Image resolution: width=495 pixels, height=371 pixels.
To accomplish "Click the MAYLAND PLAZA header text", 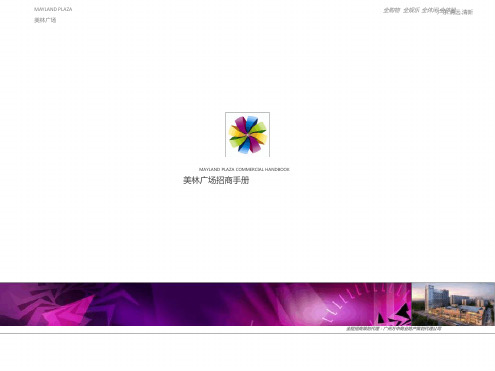I will (x=53, y=9).
